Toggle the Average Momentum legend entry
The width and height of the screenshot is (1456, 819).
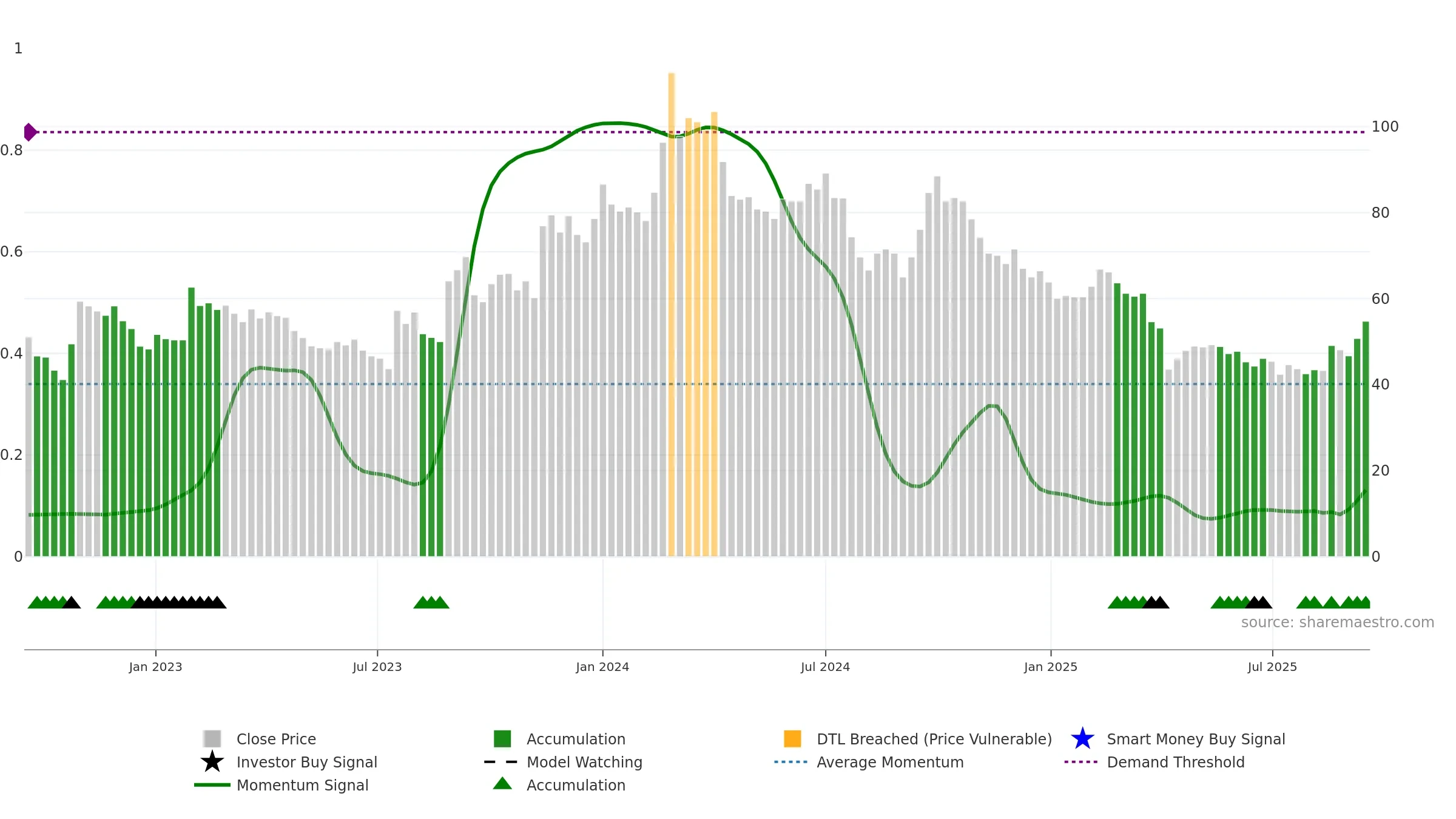869,762
